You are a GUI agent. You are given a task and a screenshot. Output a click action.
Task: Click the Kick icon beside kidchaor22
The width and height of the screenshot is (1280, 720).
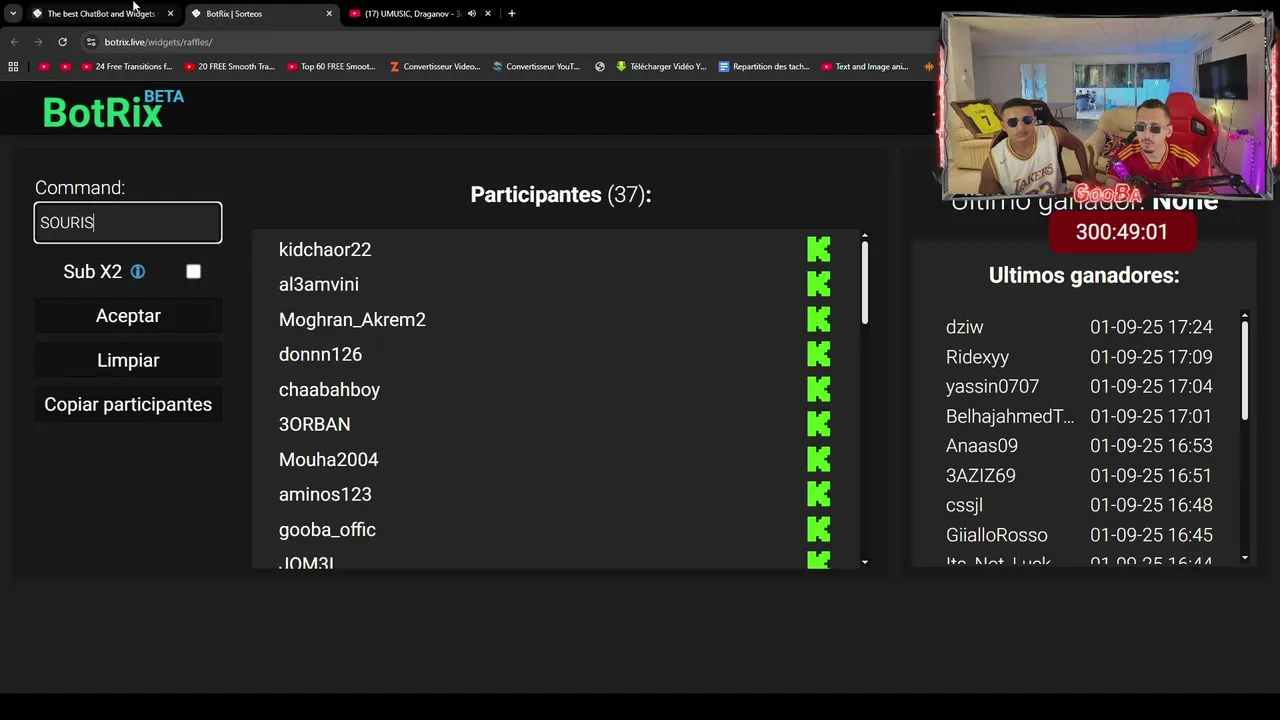pyautogui.click(x=819, y=250)
